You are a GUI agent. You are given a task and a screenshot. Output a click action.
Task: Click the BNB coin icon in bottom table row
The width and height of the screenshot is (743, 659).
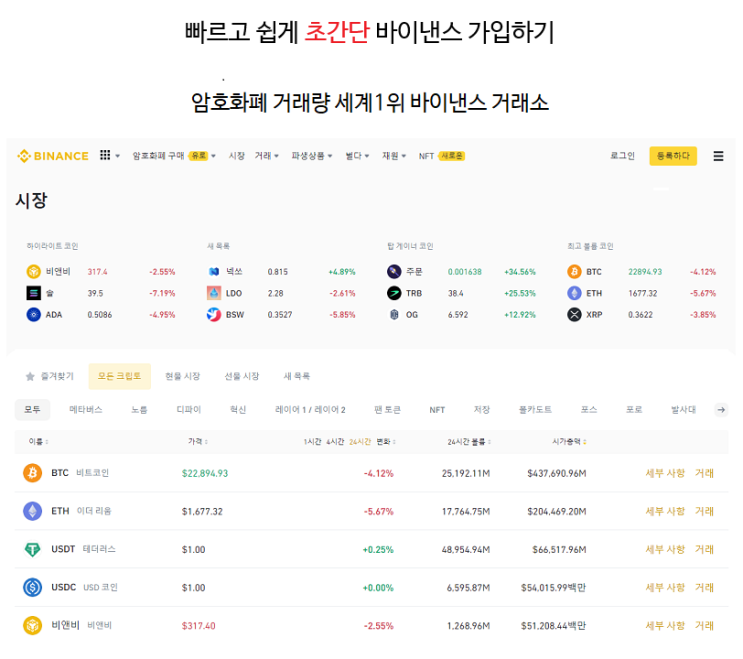(33, 625)
